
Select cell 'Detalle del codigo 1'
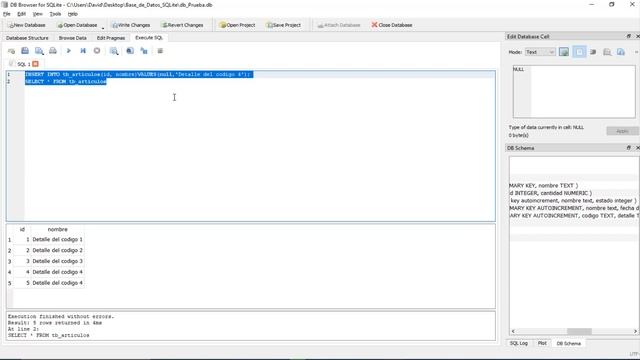(x=58, y=239)
